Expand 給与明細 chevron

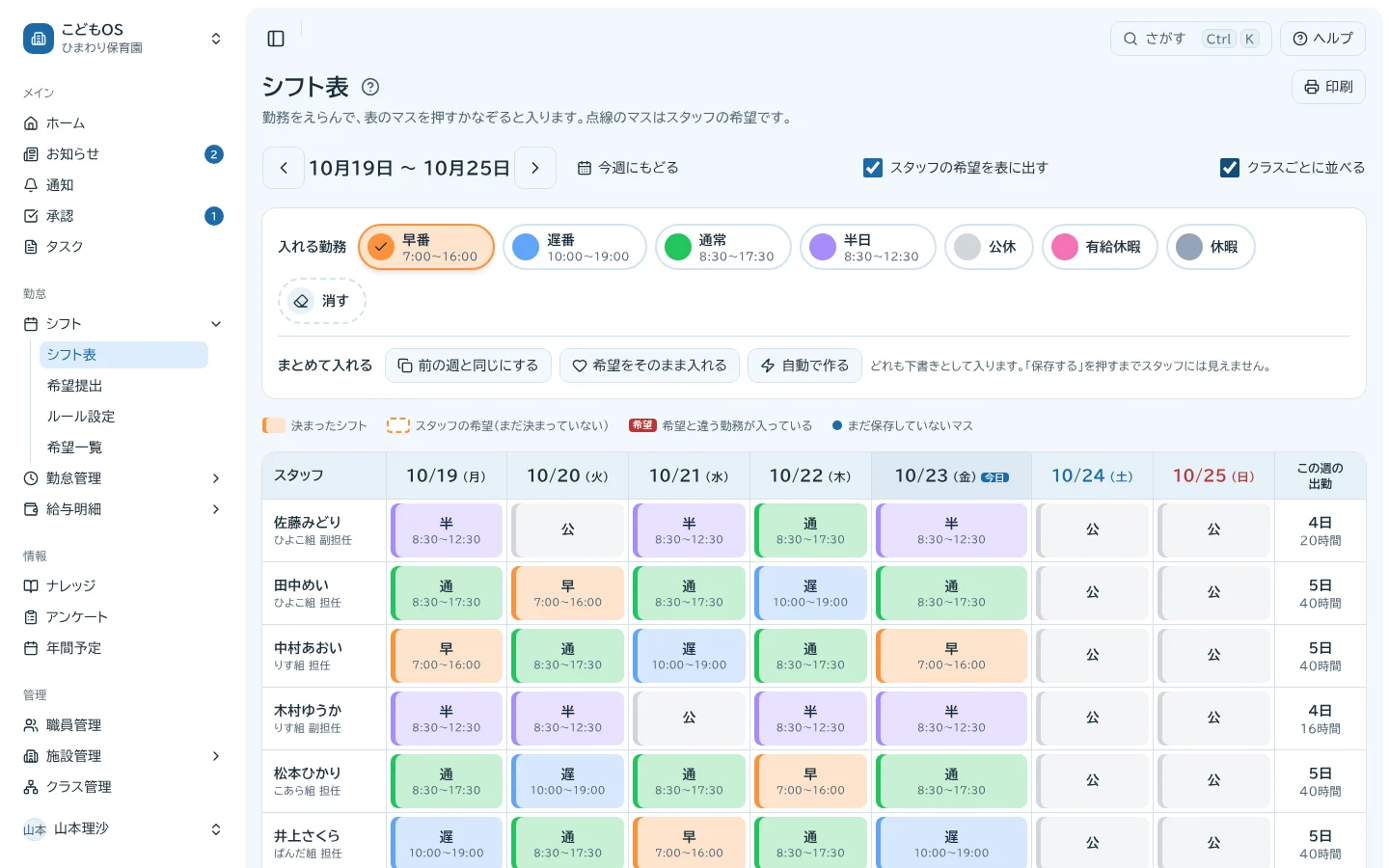click(x=216, y=509)
